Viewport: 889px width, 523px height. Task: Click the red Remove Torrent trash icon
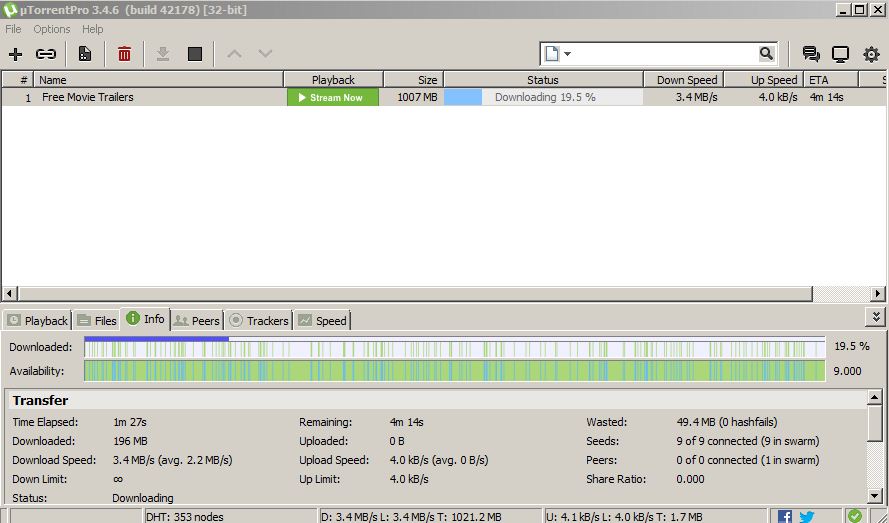click(124, 54)
